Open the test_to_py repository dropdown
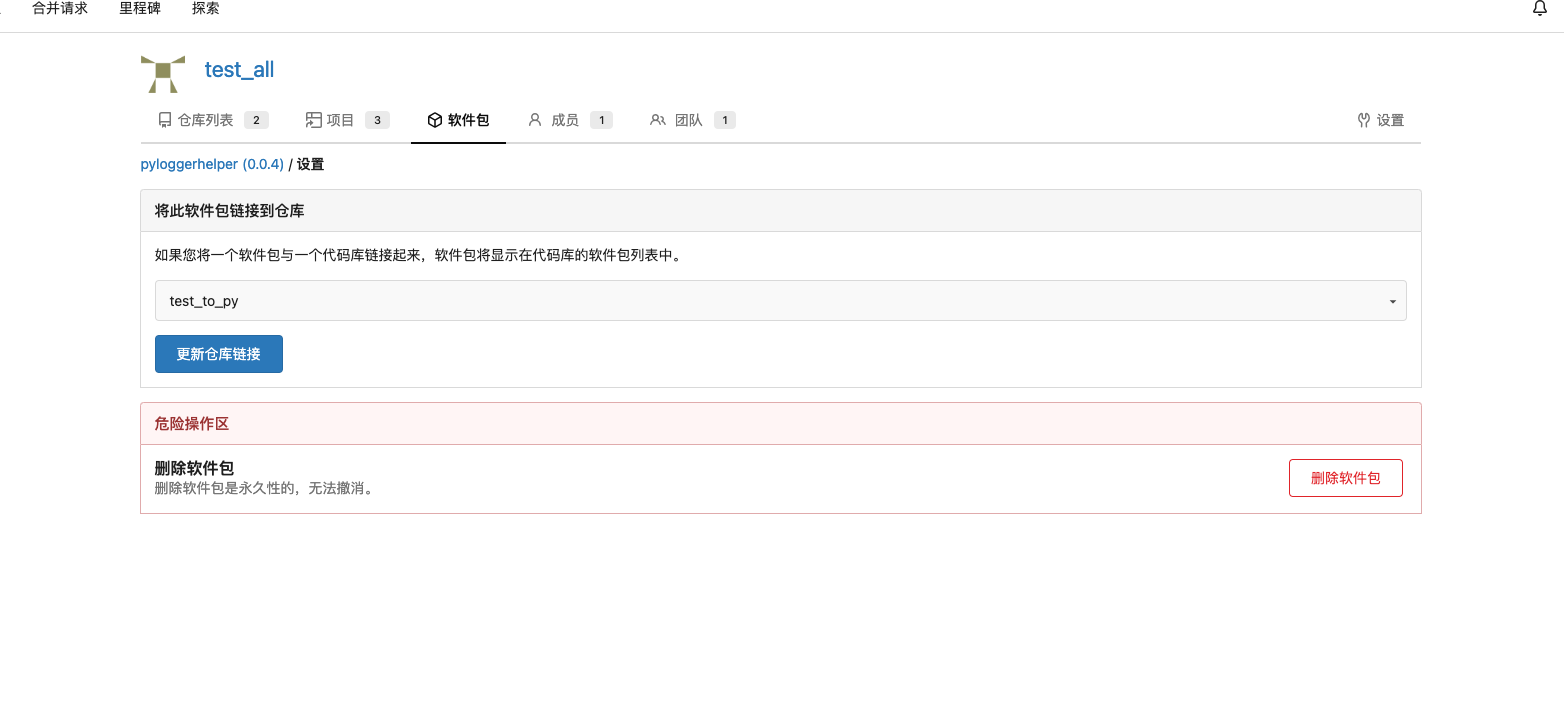Image resolution: width=1564 pixels, height=728 pixels. (x=780, y=301)
